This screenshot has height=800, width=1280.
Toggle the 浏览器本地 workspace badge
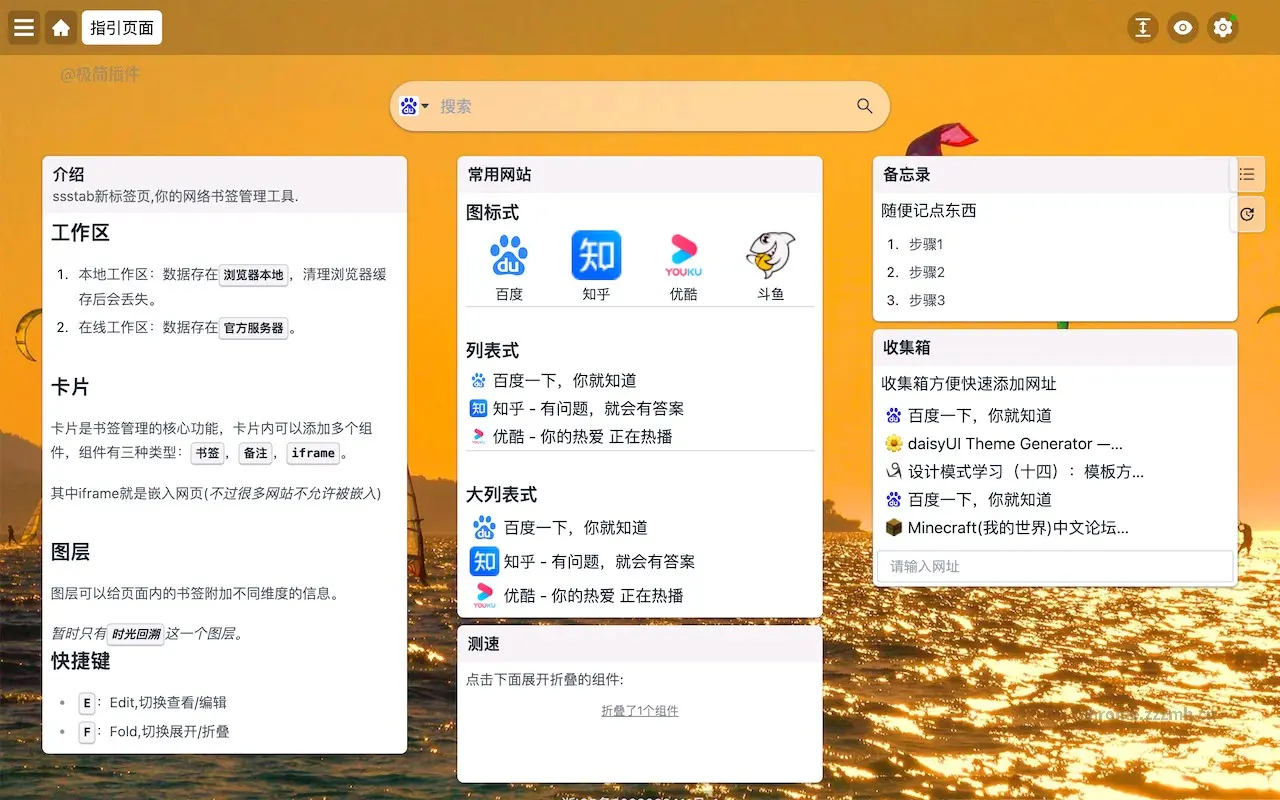[x=253, y=275]
